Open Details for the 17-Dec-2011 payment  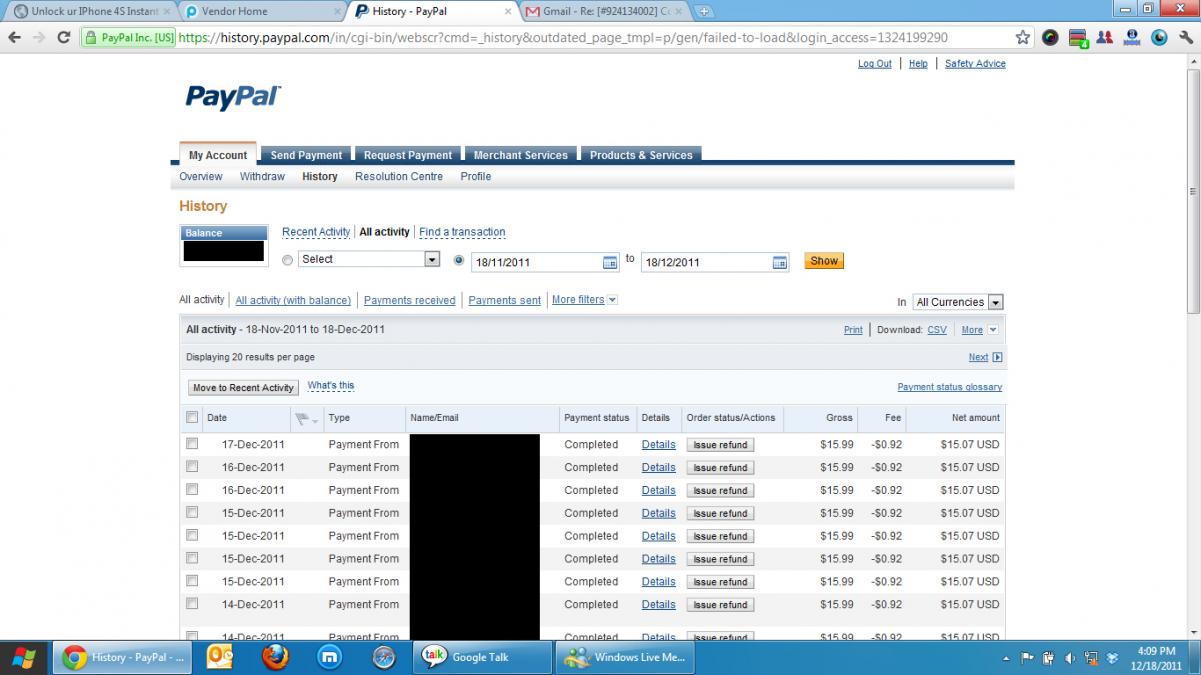[x=658, y=444]
